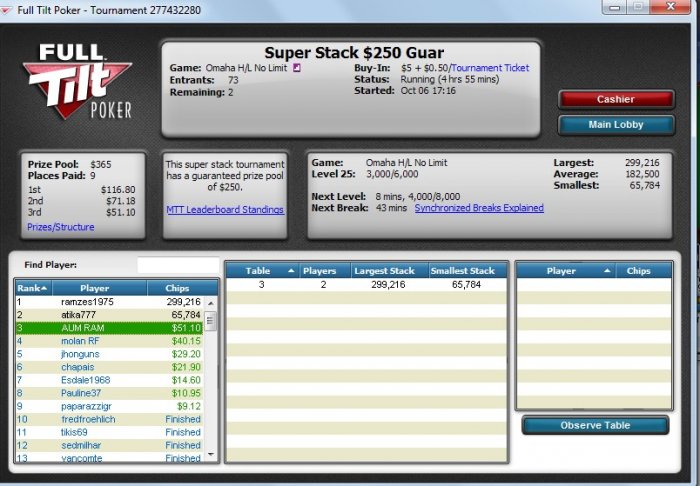Sort tables by Players column header

[324, 271]
